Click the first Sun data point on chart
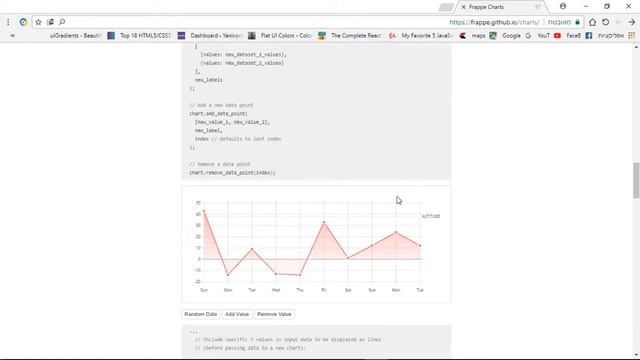The height and width of the screenshot is (360, 640). tap(204, 211)
